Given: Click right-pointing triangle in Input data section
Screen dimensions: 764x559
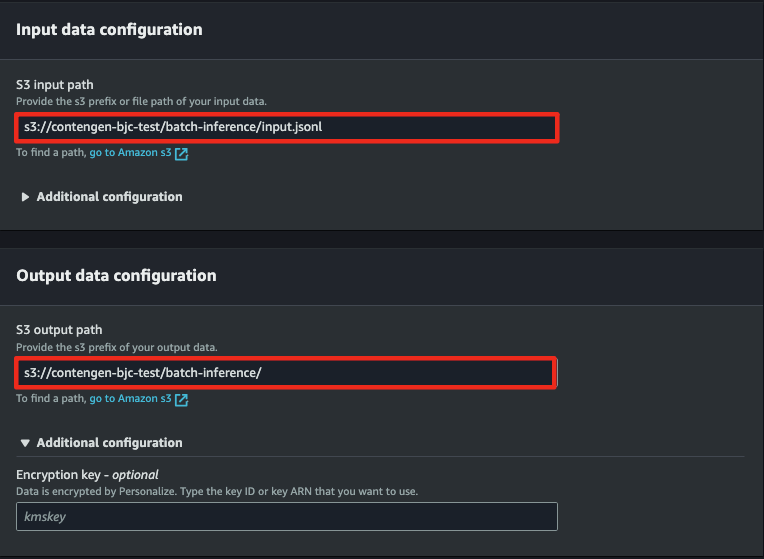Looking at the screenshot, I should (25, 197).
